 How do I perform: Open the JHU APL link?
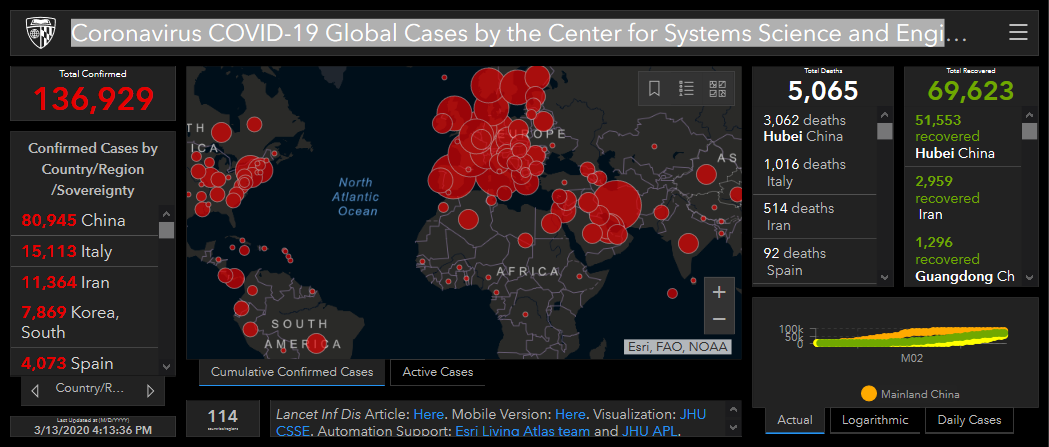pyautogui.click(x=650, y=431)
